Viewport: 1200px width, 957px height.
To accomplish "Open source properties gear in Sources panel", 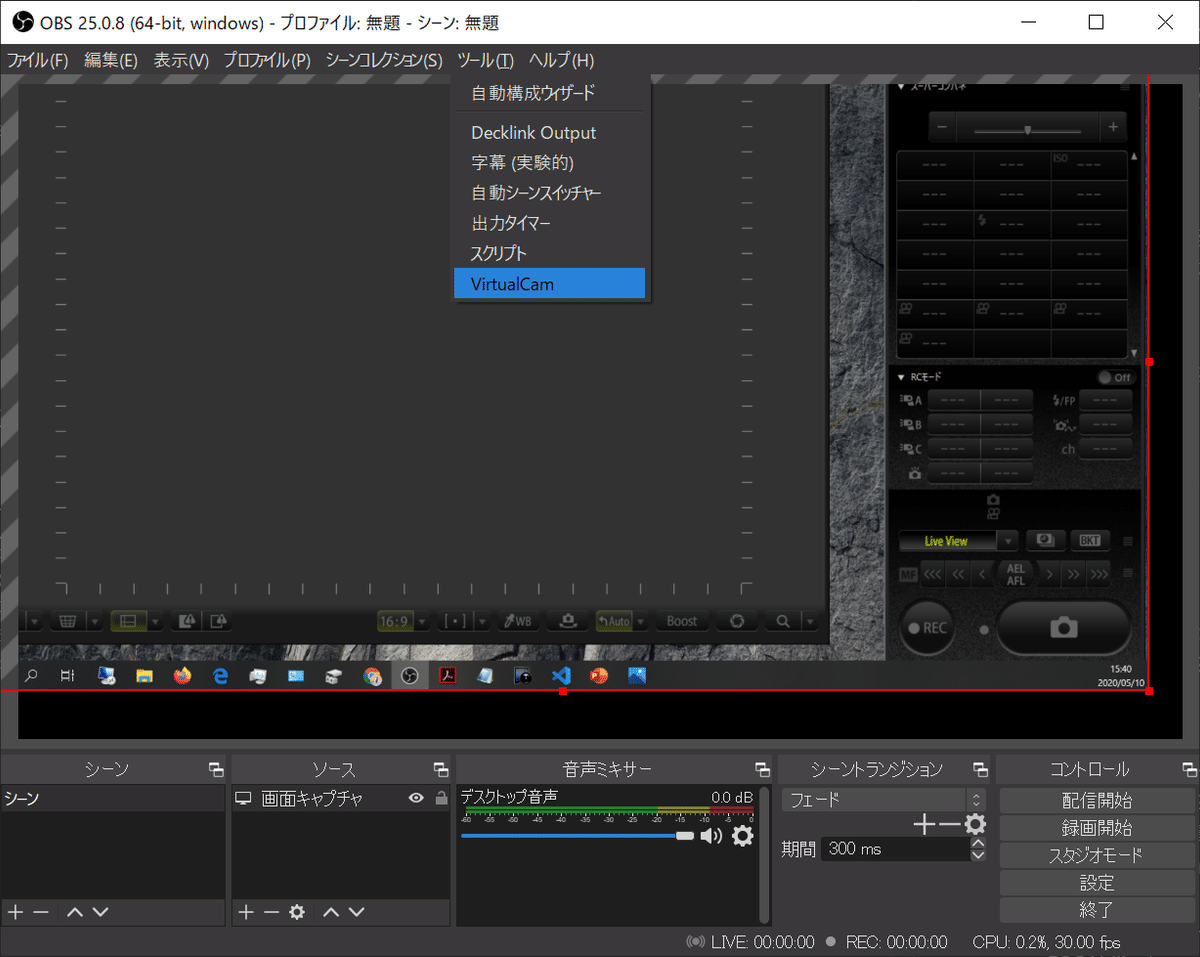I will coord(297,912).
